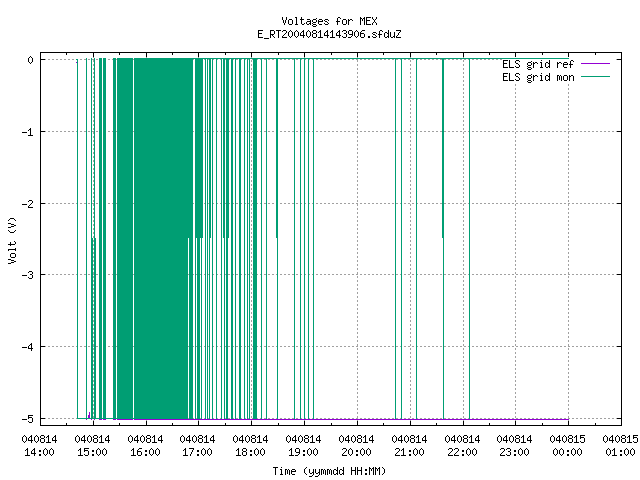640x480 pixels.
Task: Click the x-axis label 040814 16:00
Action: pos(145,446)
